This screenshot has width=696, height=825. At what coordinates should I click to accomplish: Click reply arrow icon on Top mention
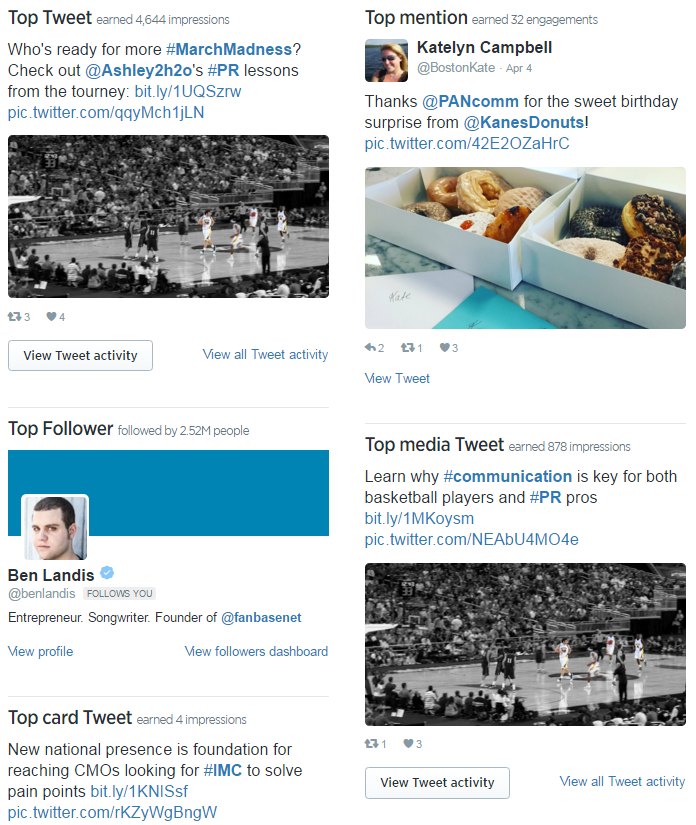[370, 347]
